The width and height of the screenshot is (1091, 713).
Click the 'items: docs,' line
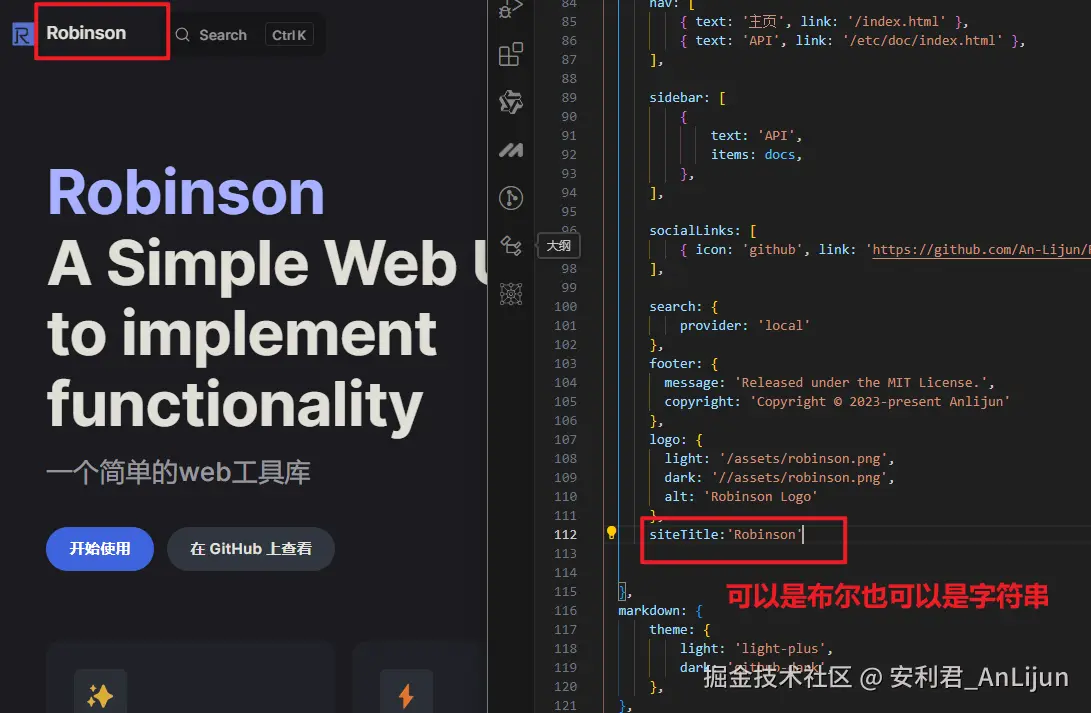coord(756,154)
